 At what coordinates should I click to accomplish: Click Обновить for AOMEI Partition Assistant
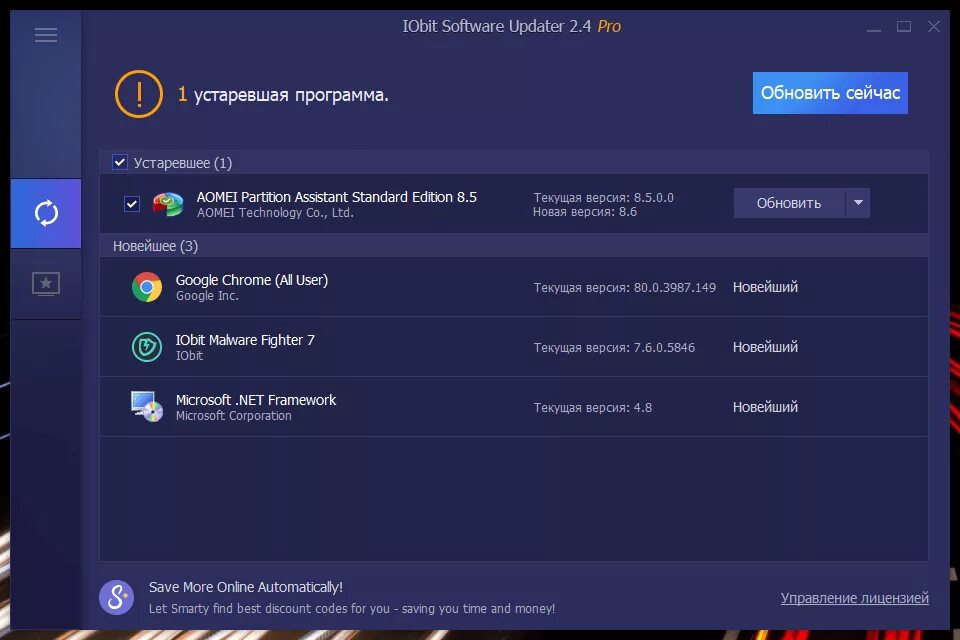pyautogui.click(x=789, y=203)
